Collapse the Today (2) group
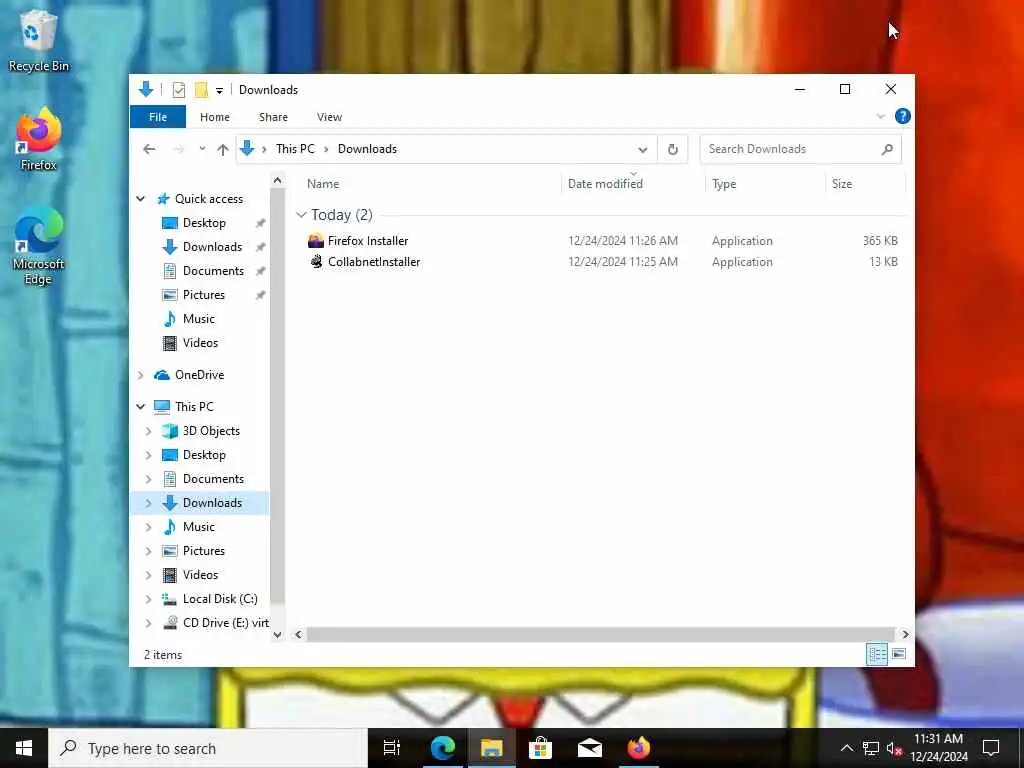The image size is (1024, 768). pos(301,215)
